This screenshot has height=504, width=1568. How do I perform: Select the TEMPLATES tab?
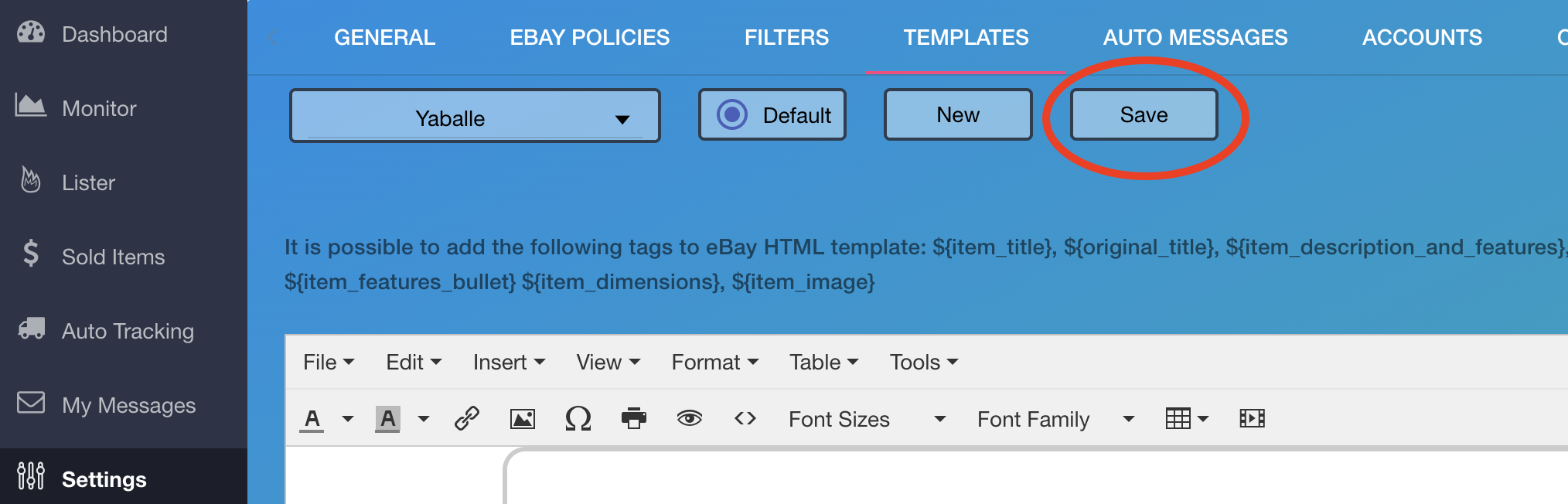point(966,37)
